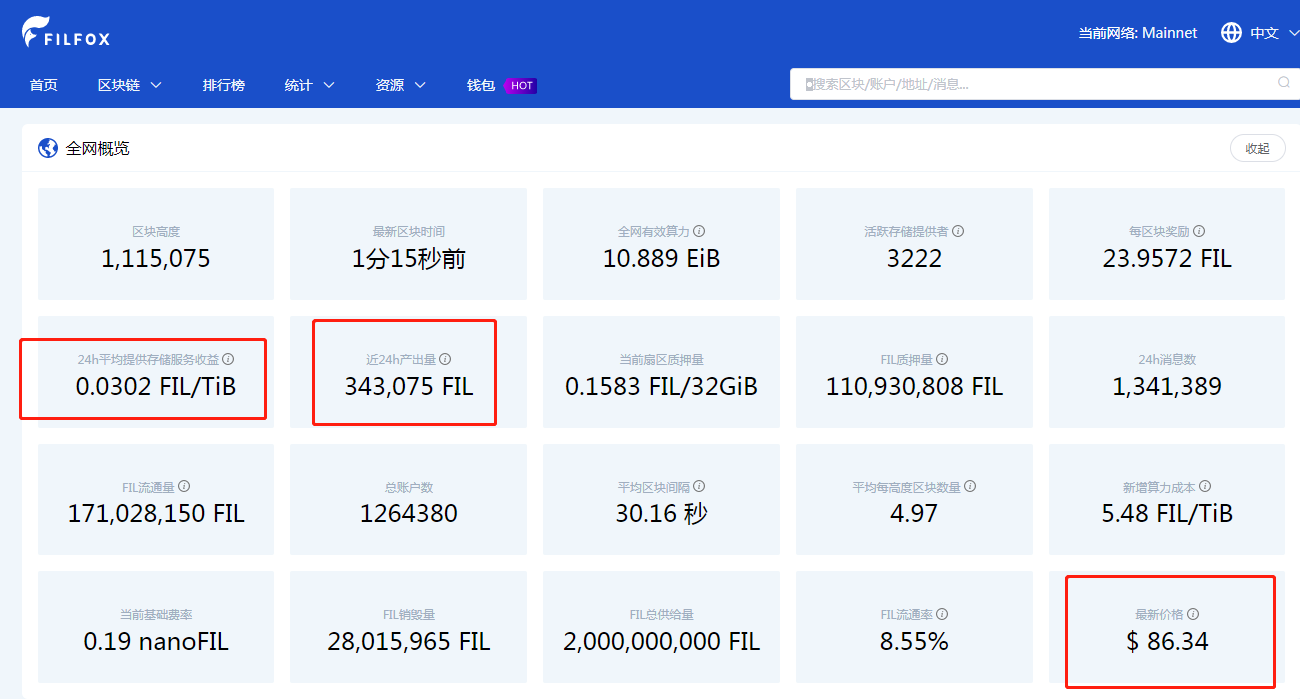
Task: Click the 110,930,808 FIL pledge value
Action: 914,387
